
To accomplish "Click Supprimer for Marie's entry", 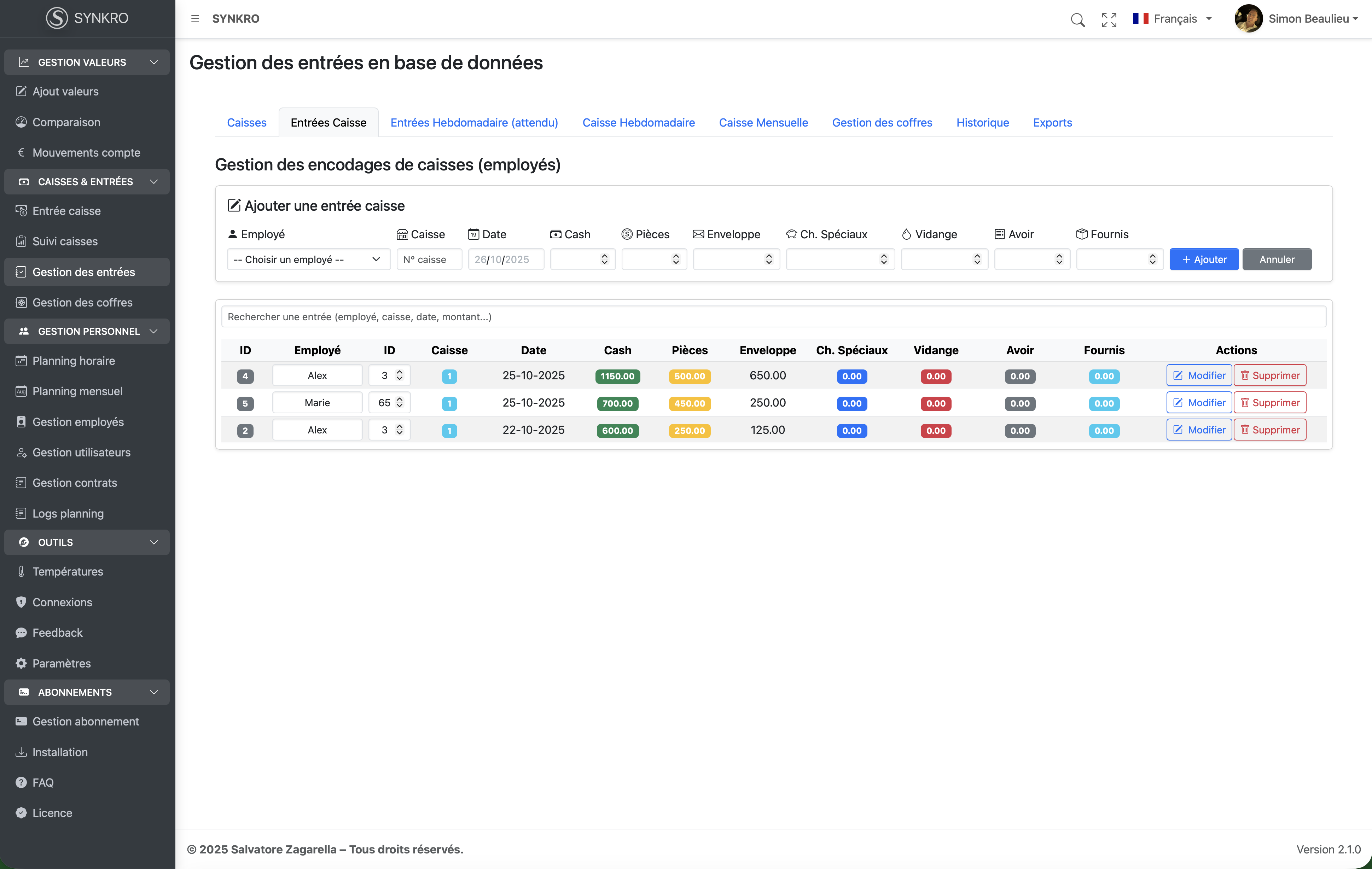I will click(1269, 403).
